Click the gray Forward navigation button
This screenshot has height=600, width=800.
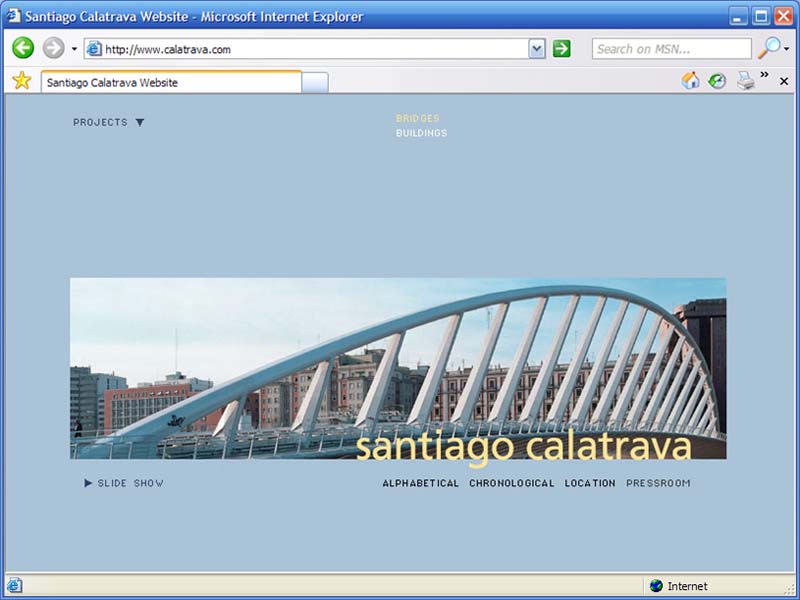pos(54,48)
